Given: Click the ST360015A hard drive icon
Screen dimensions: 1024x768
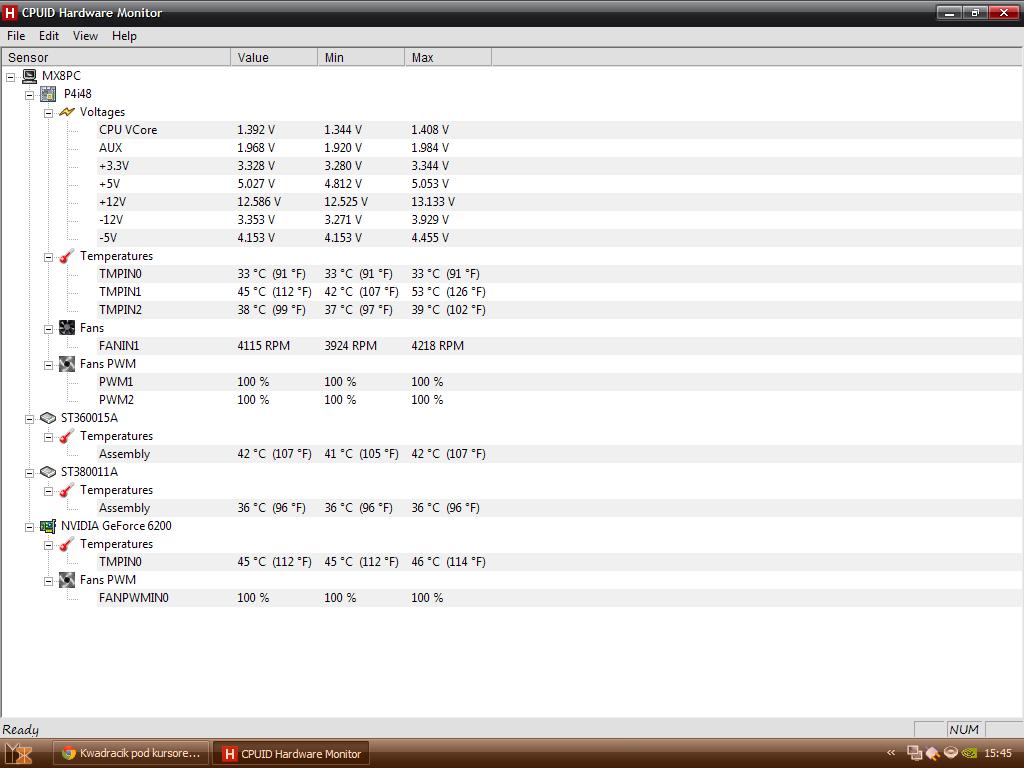Looking at the screenshot, I should 48,418.
